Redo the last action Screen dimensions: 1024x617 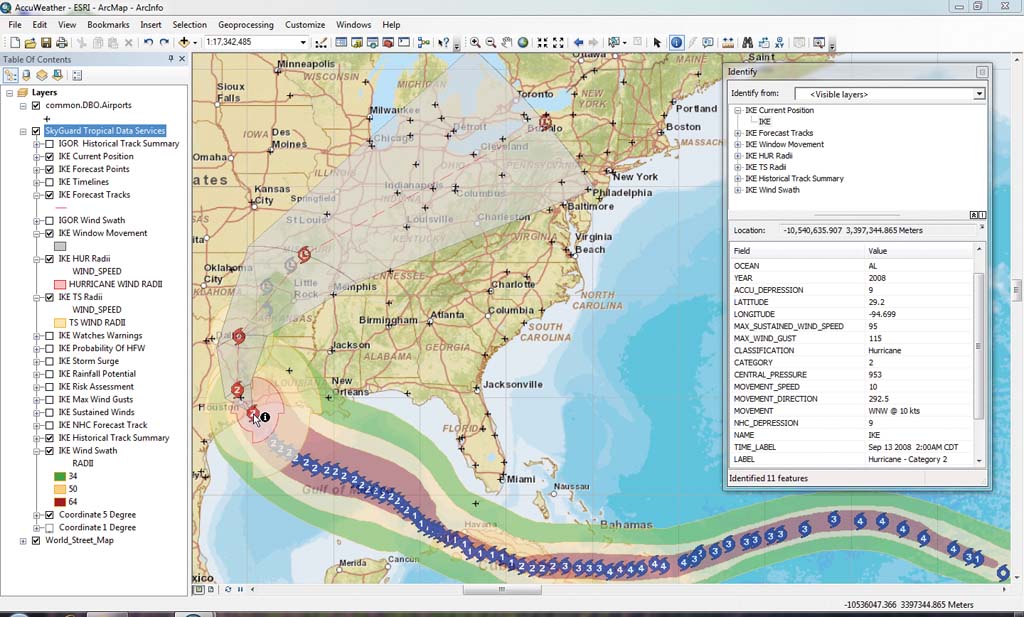pos(164,42)
